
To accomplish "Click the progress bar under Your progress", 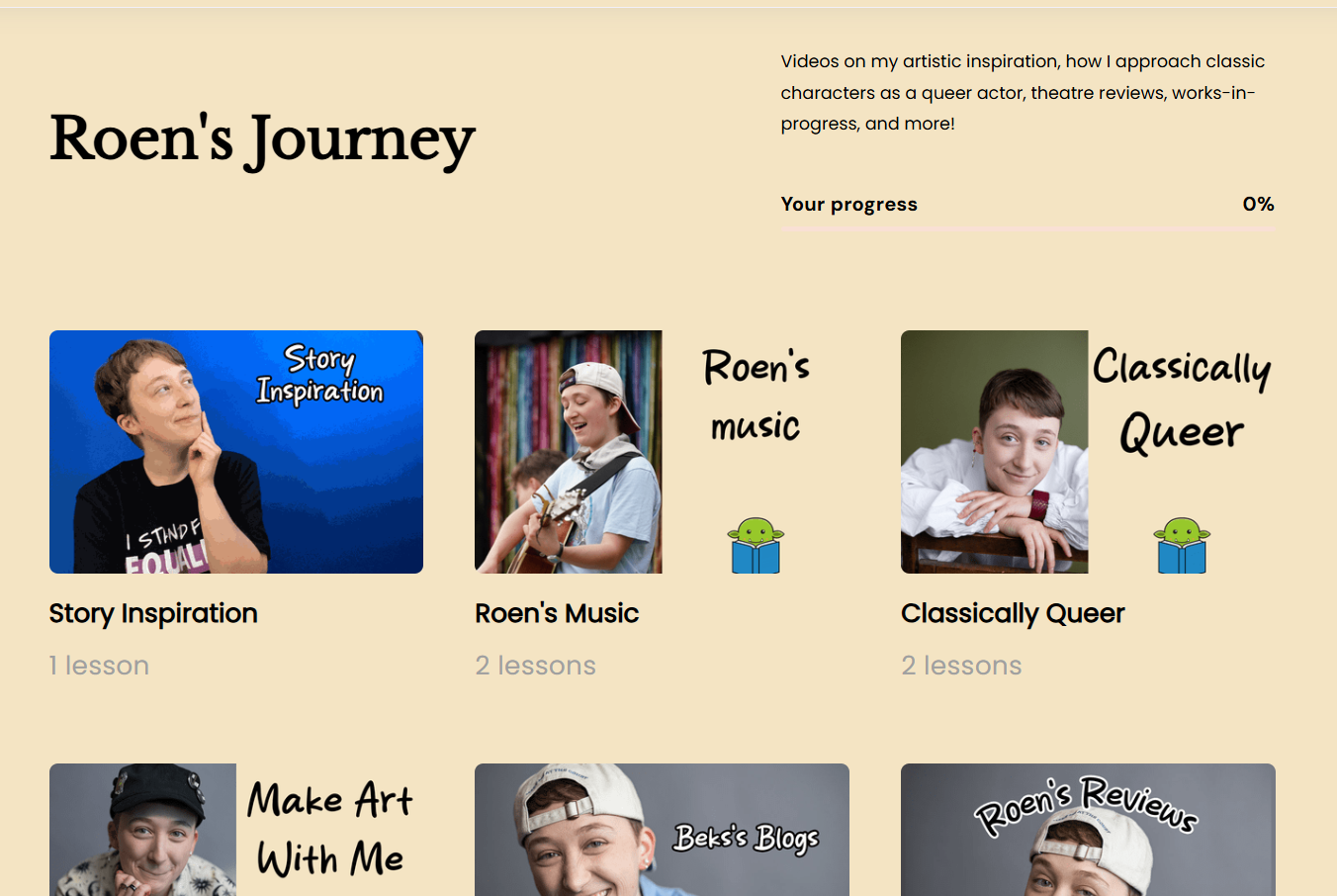I will [1027, 228].
